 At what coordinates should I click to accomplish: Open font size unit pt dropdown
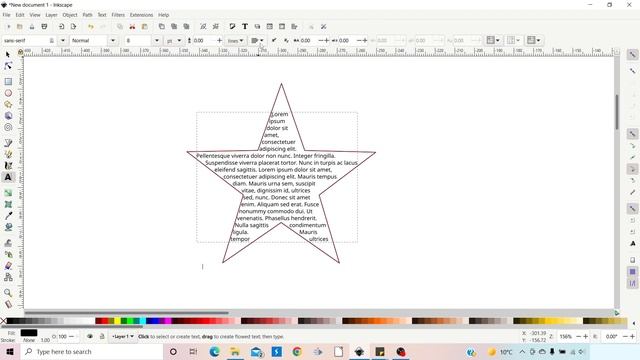pyautogui.click(x=174, y=40)
